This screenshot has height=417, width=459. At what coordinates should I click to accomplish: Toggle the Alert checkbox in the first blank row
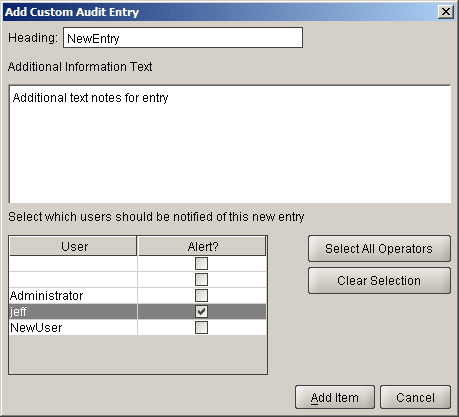click(201, 264)
